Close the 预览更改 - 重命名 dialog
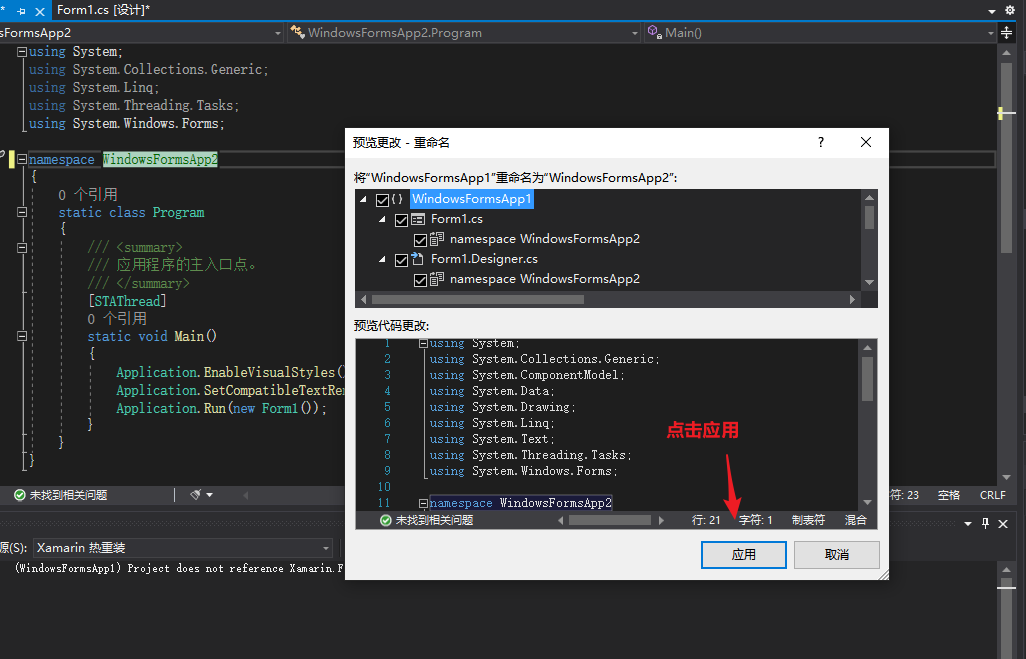 [866, 142]
